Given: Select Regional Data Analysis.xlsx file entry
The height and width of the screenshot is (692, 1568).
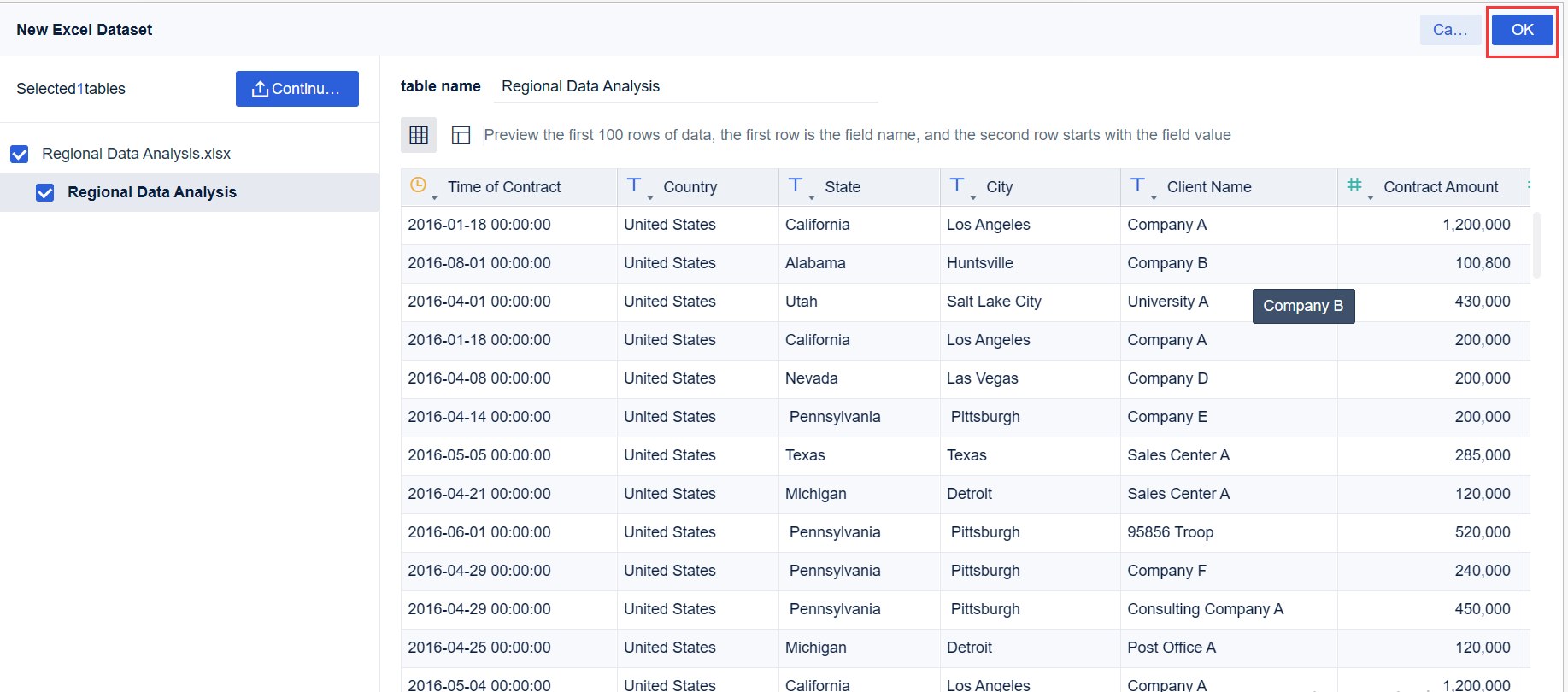Looking at the screenshot, I should 137,154.
